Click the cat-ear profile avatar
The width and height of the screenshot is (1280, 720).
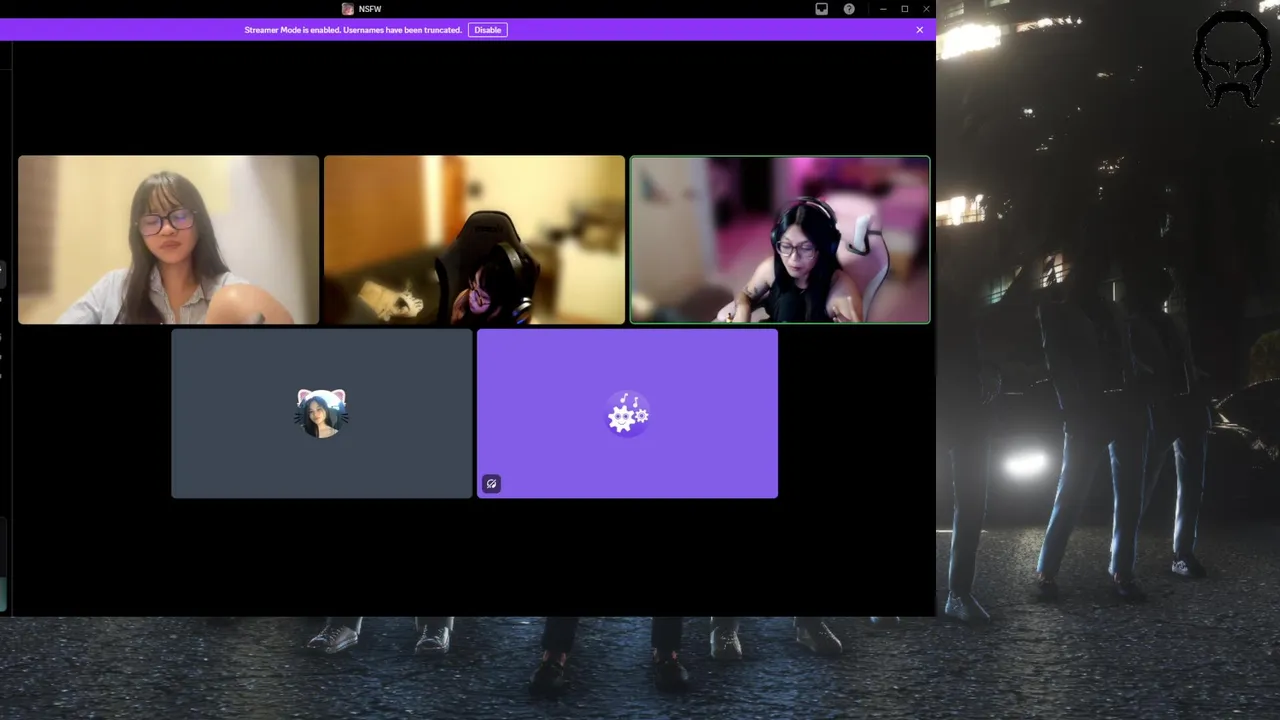coord(321,413)
